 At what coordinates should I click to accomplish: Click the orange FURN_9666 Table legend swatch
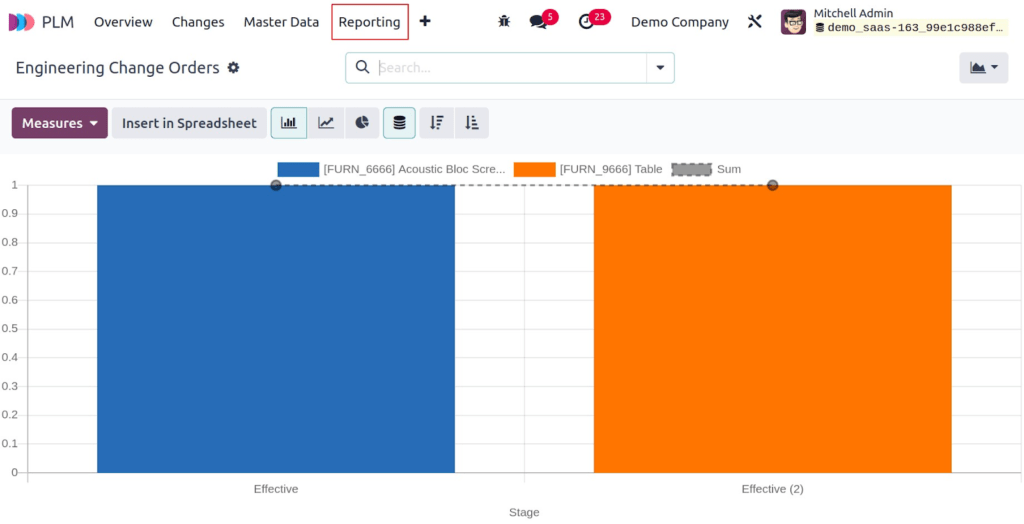[534, 169]
